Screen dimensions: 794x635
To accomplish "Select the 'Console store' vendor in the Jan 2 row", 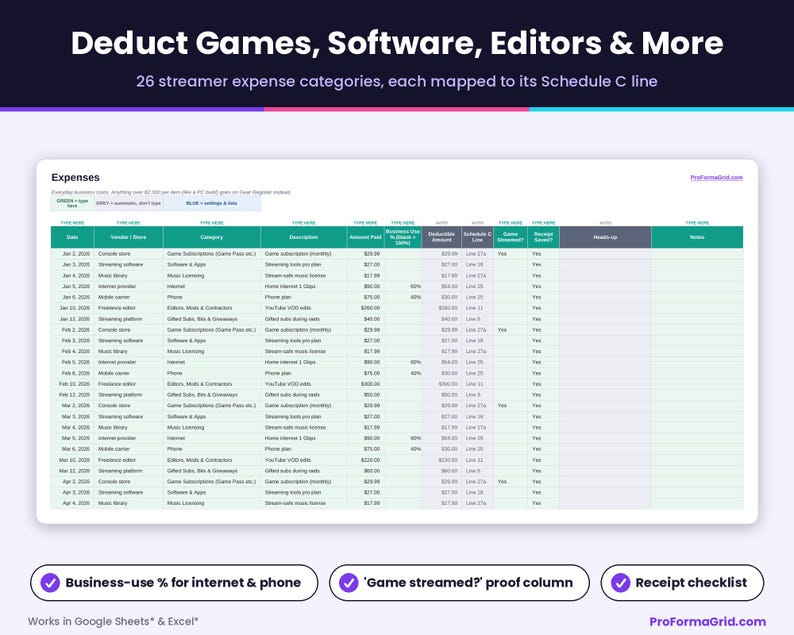I will (129, 254).
